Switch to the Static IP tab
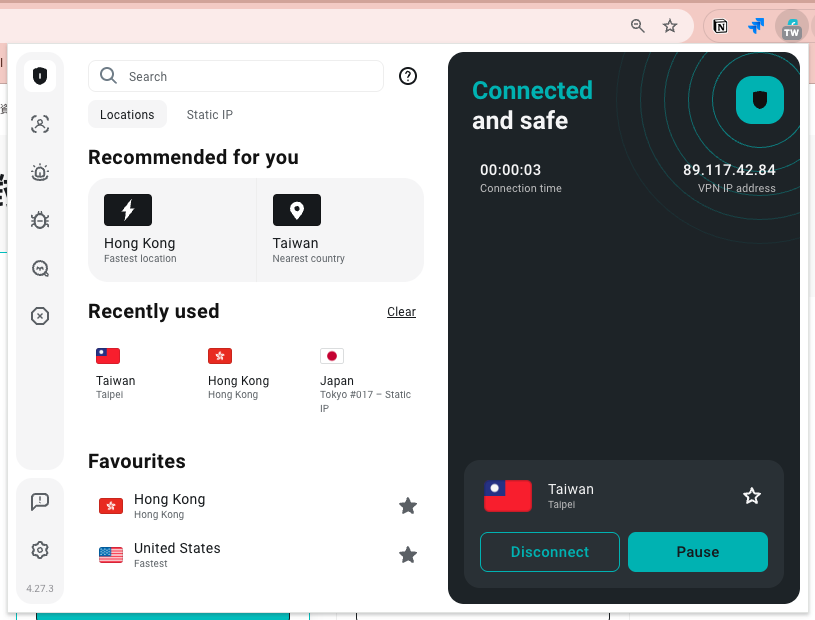Viewport: 815px width, 620px height. tap(209, 114)
